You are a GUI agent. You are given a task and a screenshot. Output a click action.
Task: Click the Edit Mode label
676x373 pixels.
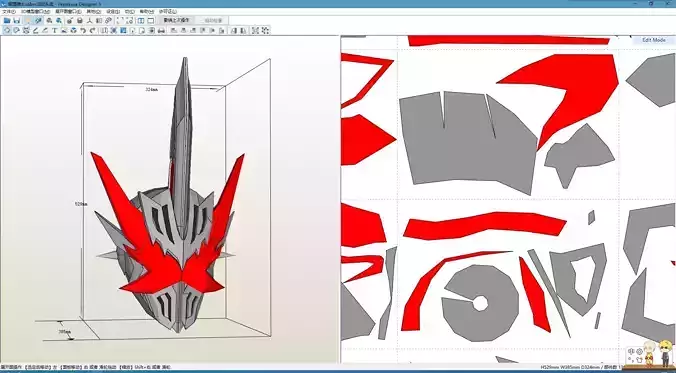click(x=654, y=40)
